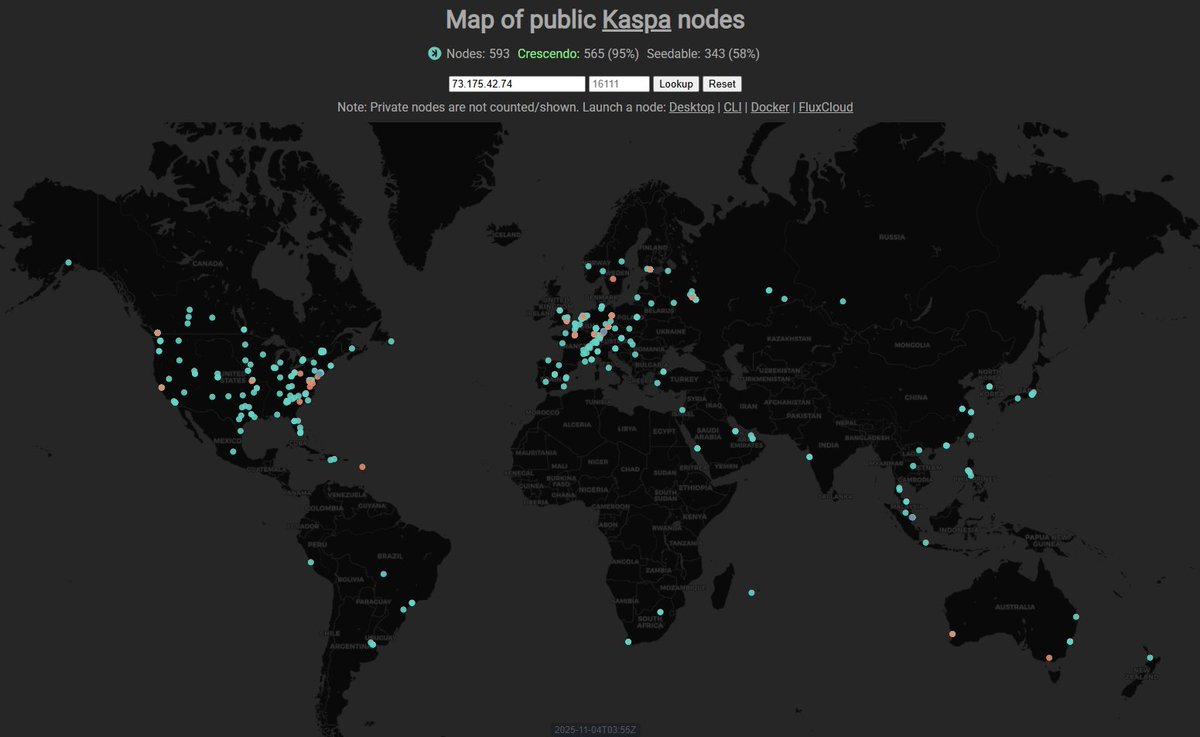Select the node dot in Alaska

(69, 263)
